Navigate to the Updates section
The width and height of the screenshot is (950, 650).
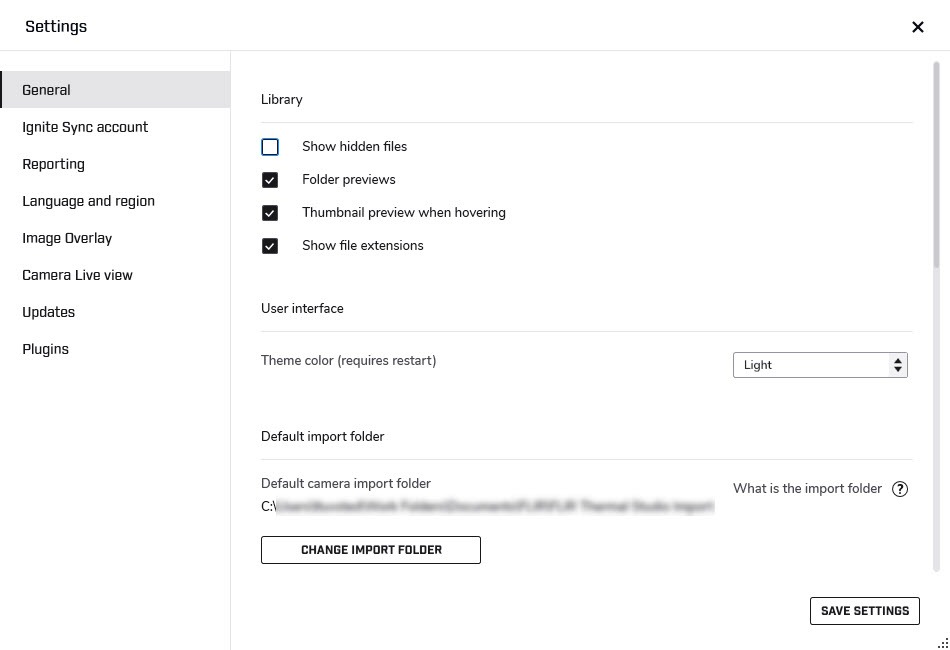pos(48,312)
